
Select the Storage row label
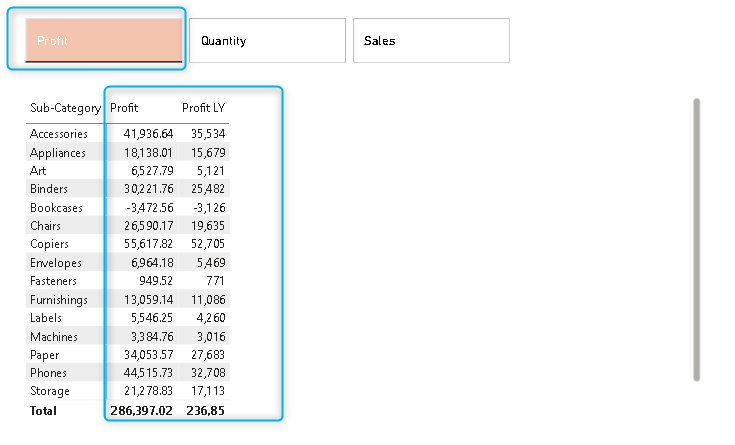[50, 391]
